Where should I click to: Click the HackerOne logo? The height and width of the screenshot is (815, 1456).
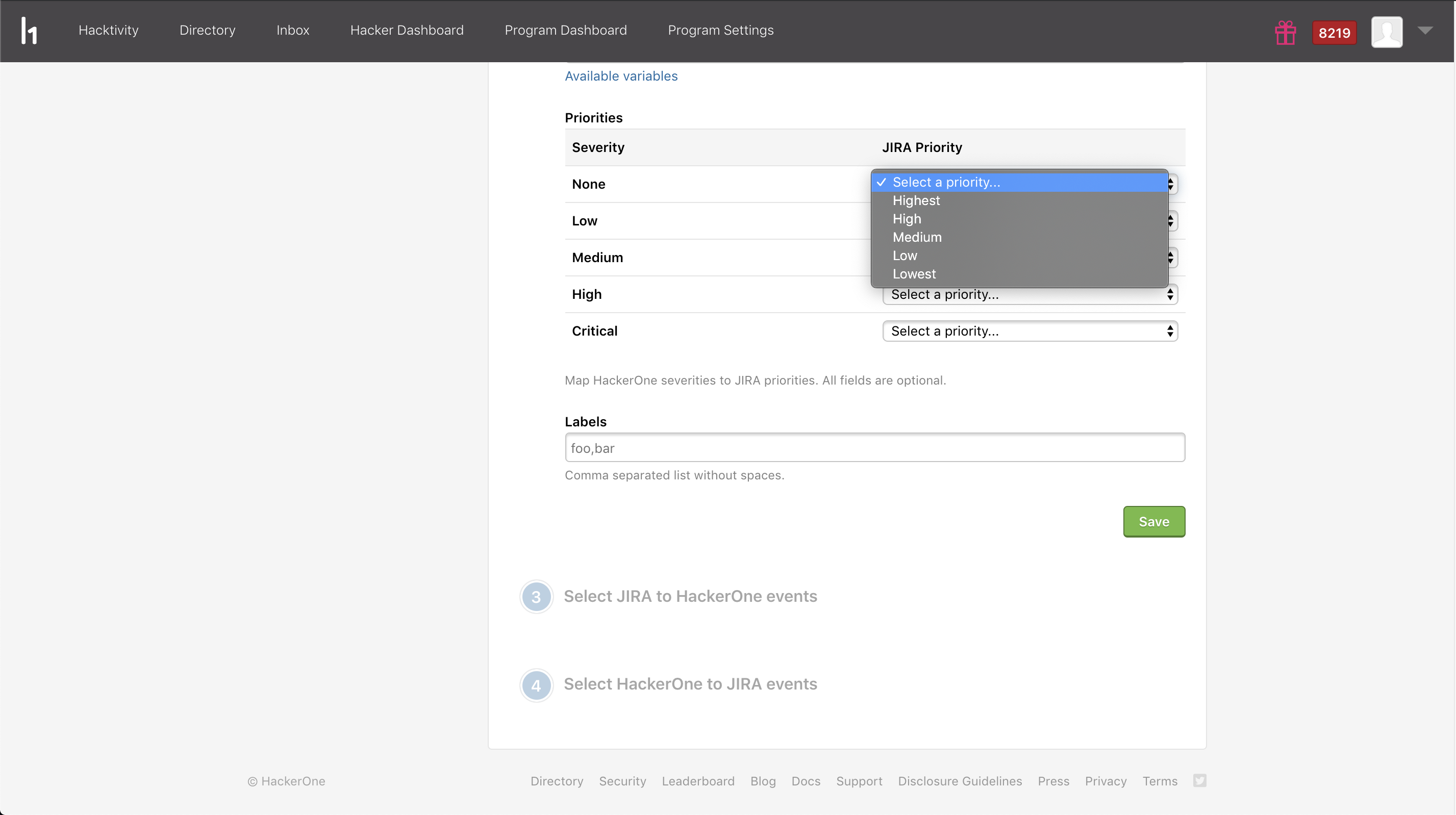tap(29, 31)
